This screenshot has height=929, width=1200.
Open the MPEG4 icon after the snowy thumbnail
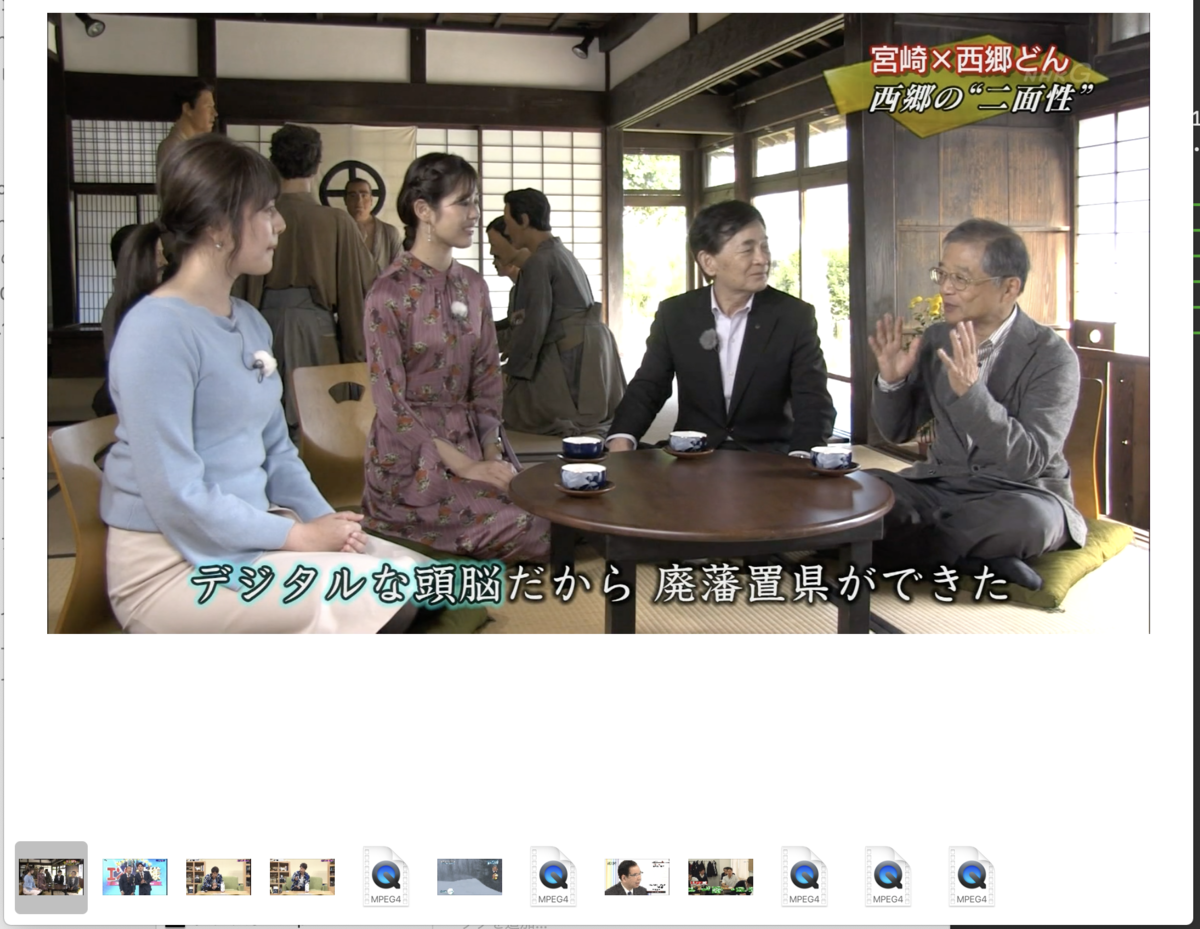pyautogui.click(x=553, y=875)
